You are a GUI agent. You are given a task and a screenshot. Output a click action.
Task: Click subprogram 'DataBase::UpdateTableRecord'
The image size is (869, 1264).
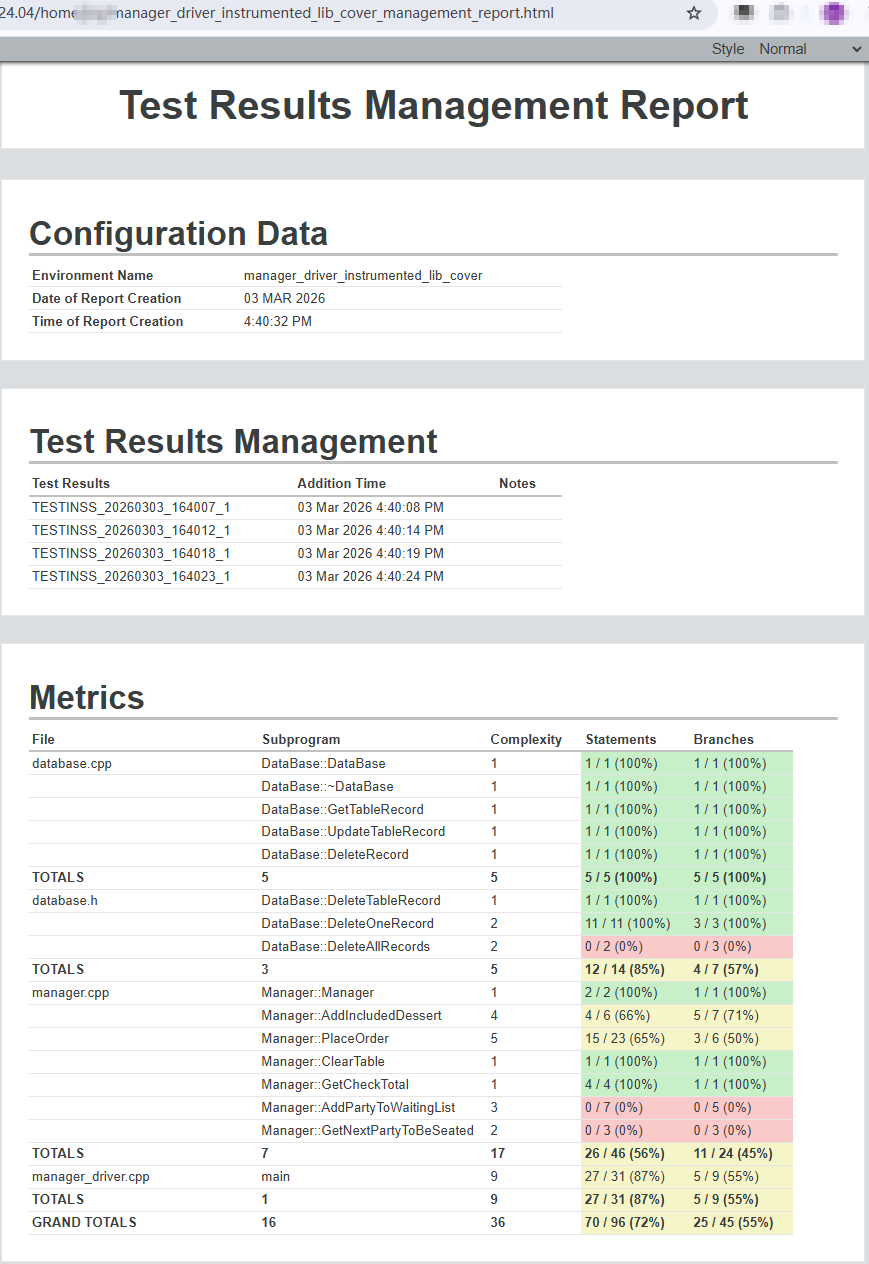[353, 831]
